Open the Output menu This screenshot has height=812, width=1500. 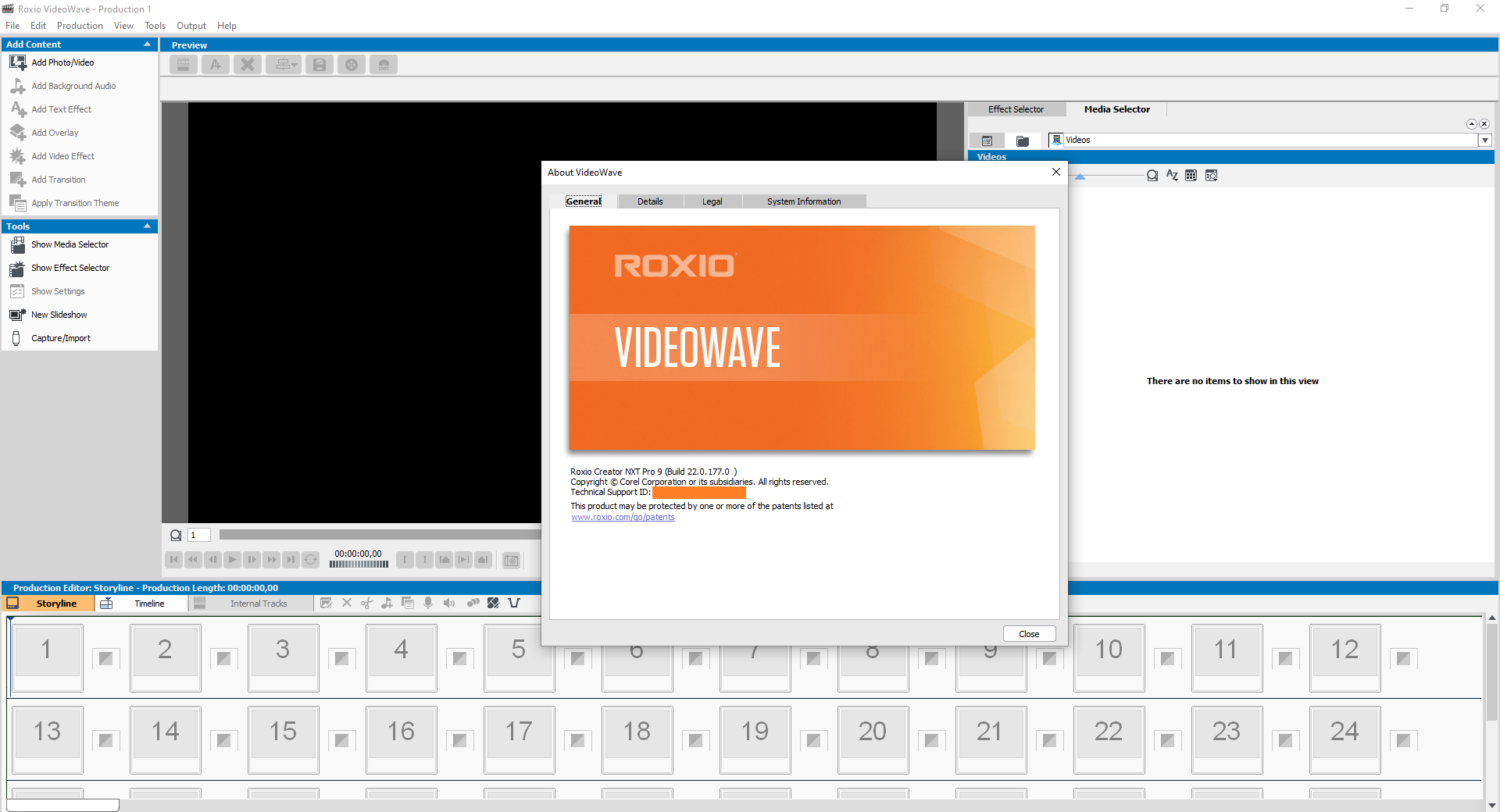pyautogui.click(x=191, y=26)
